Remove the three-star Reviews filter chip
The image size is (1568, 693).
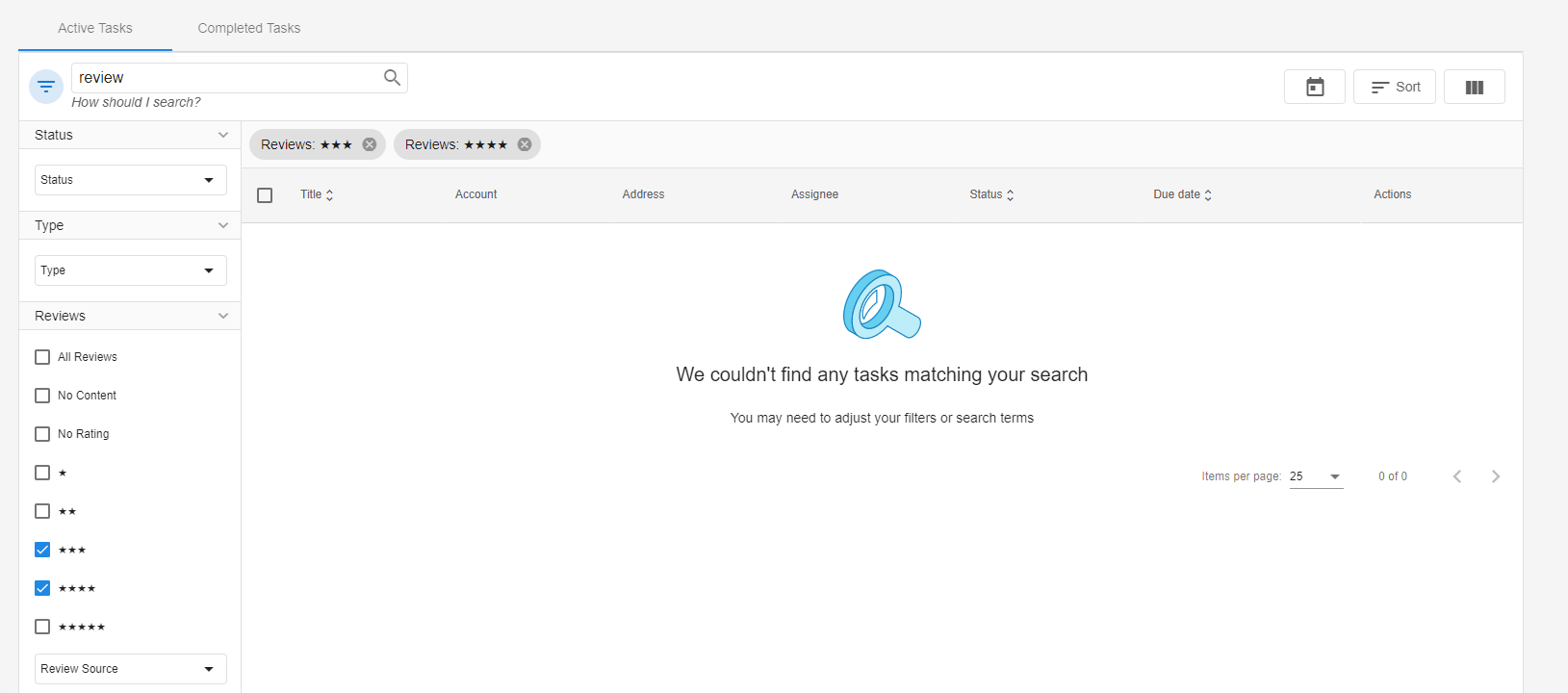click(x=370, y=144)
